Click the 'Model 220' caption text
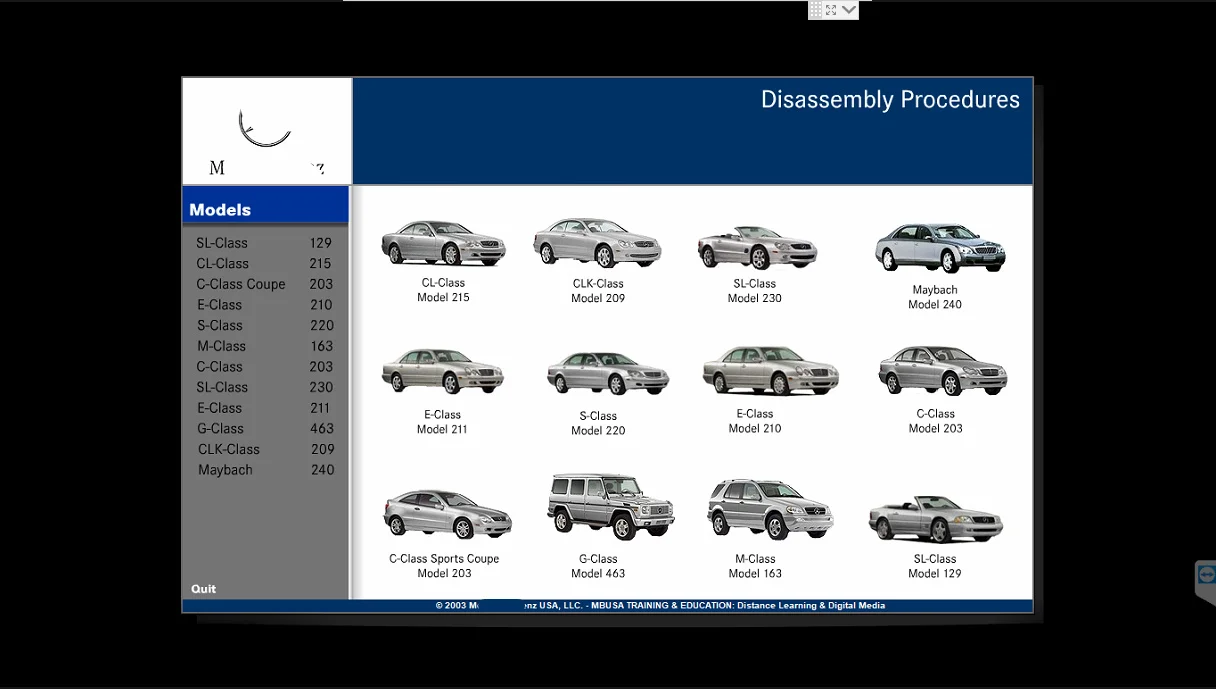The image size is (1216, 690). click(x=598, y=431)
